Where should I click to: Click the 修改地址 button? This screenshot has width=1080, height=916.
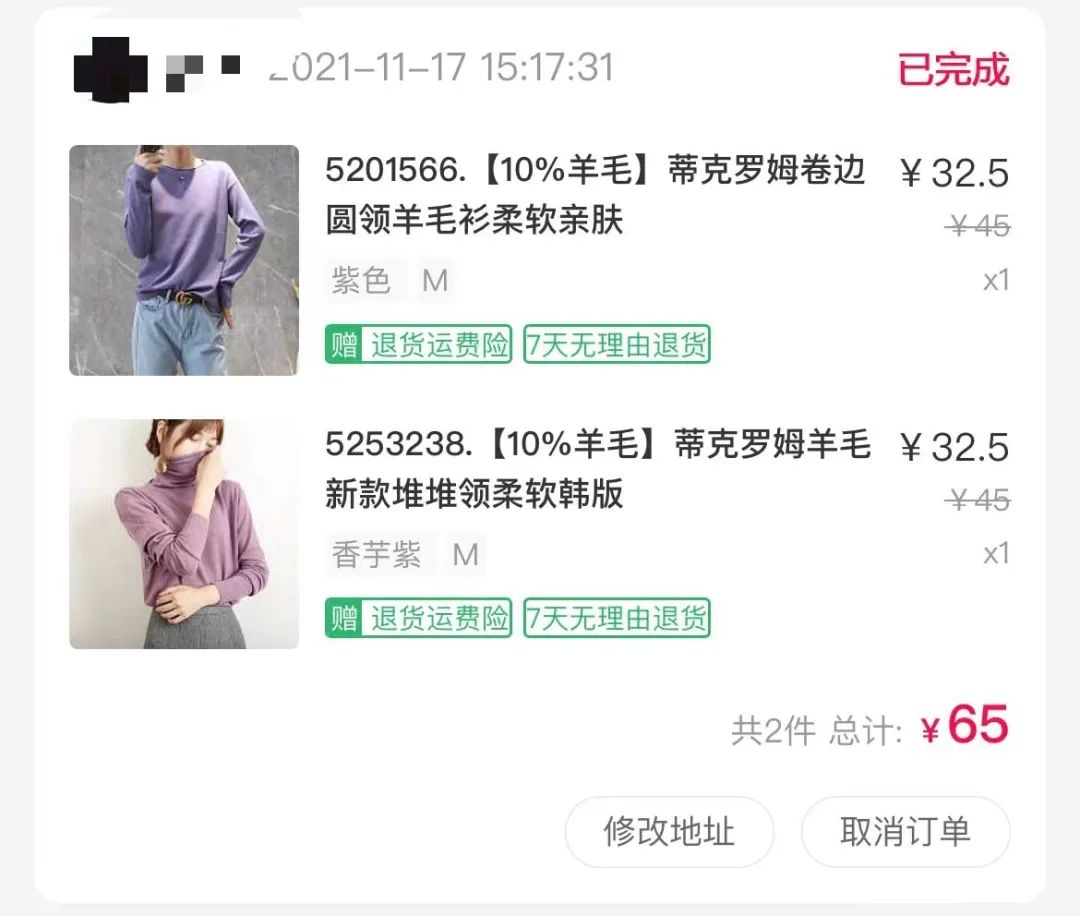click(x=669, y=831)
